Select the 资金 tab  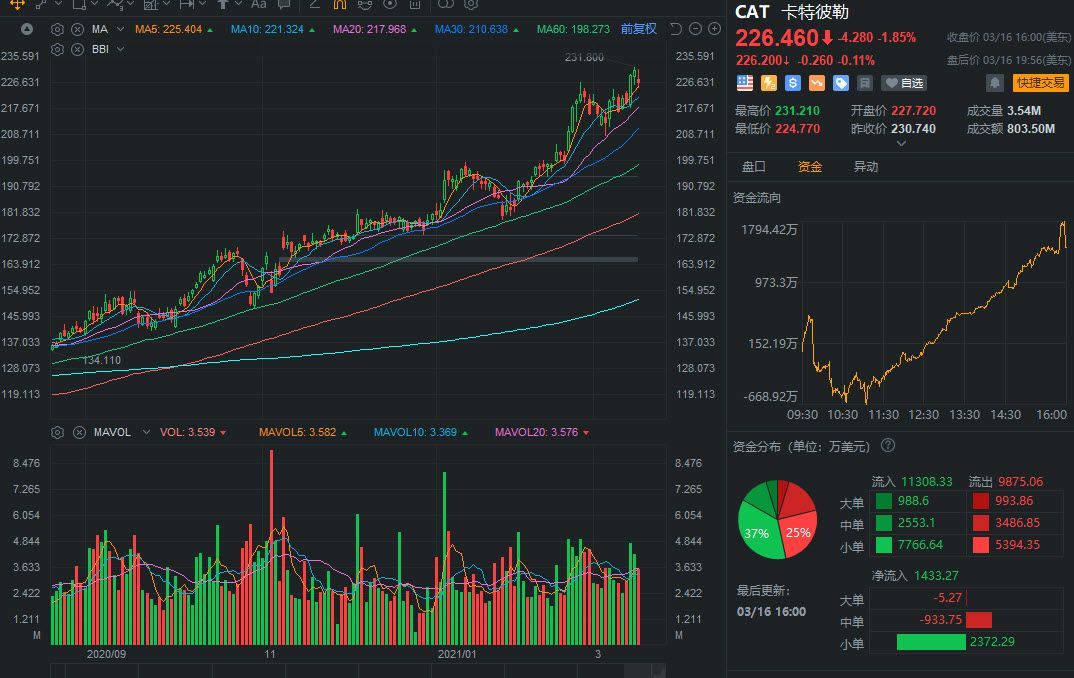pos(810,166)
